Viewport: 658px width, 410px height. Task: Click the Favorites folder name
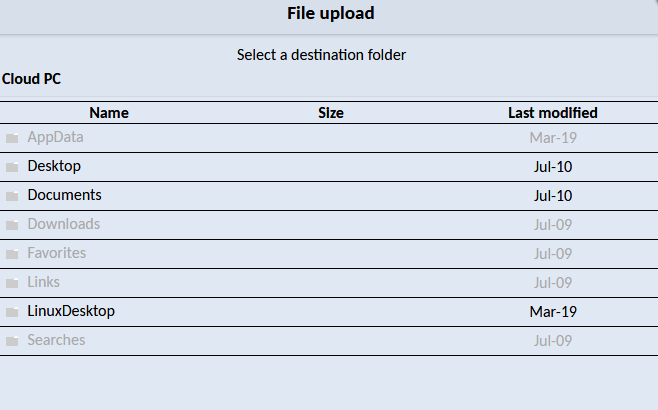click(57, 253)
